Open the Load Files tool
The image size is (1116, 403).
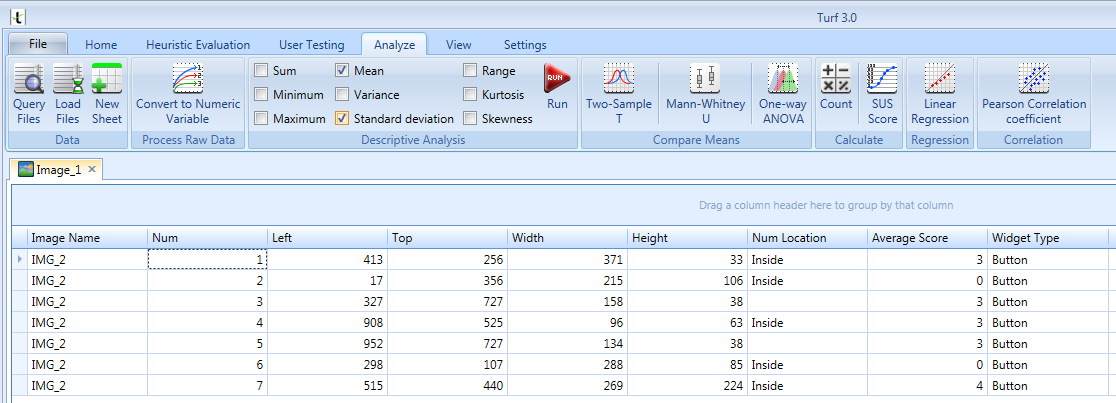[x=67, y=94]
